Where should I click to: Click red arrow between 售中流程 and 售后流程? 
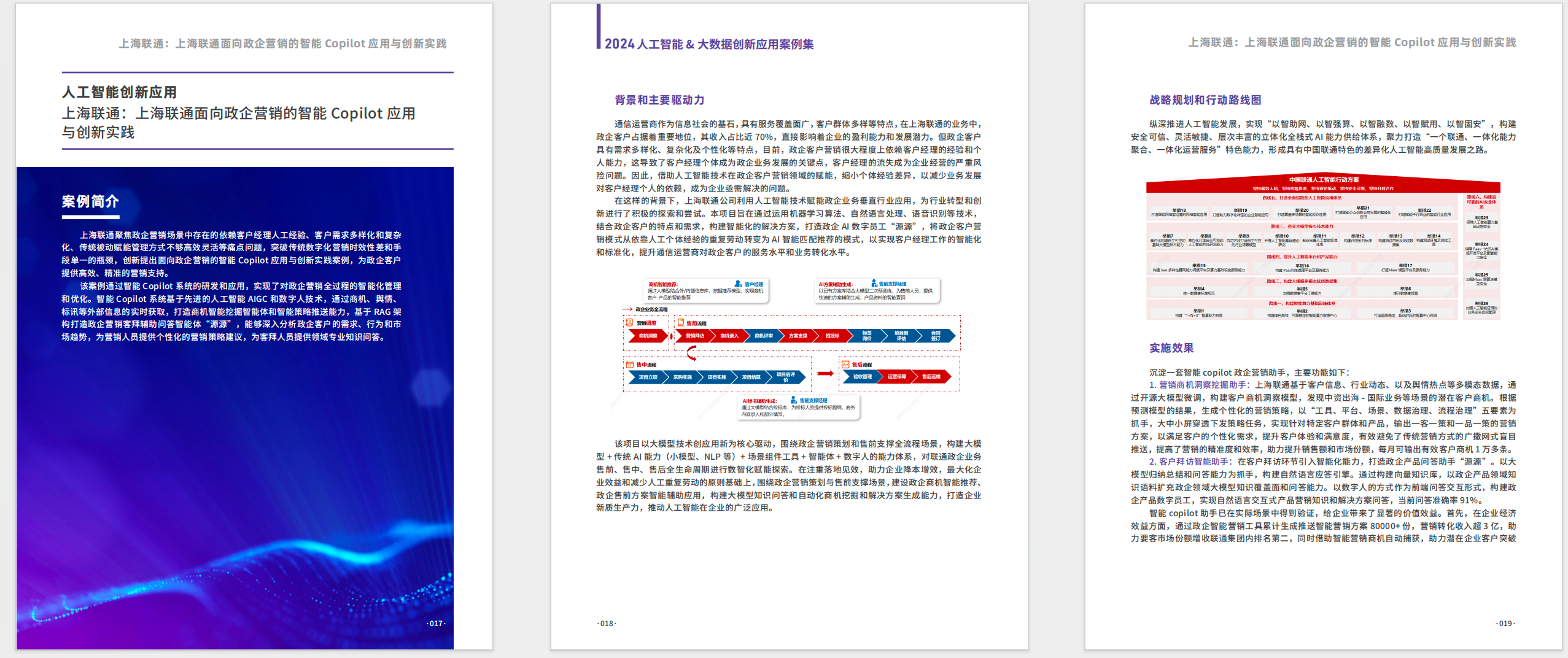tap(825, 373)
